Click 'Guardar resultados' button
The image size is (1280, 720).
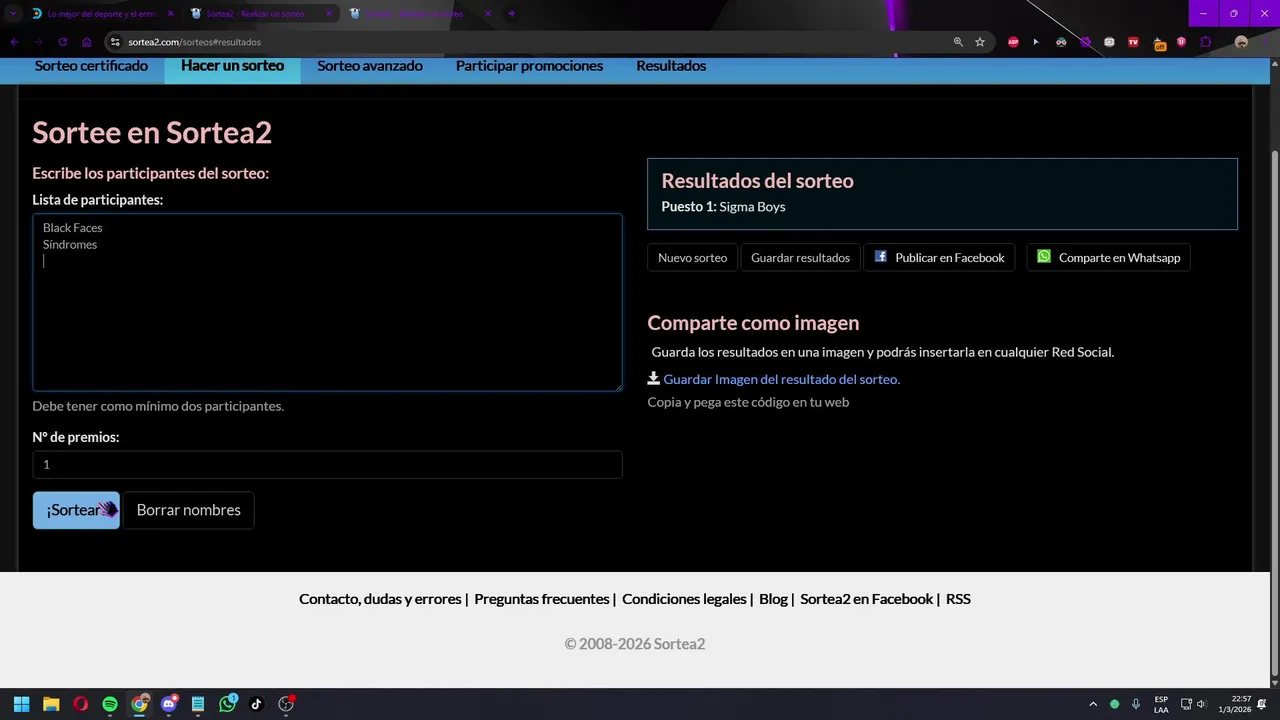point(800,257)
